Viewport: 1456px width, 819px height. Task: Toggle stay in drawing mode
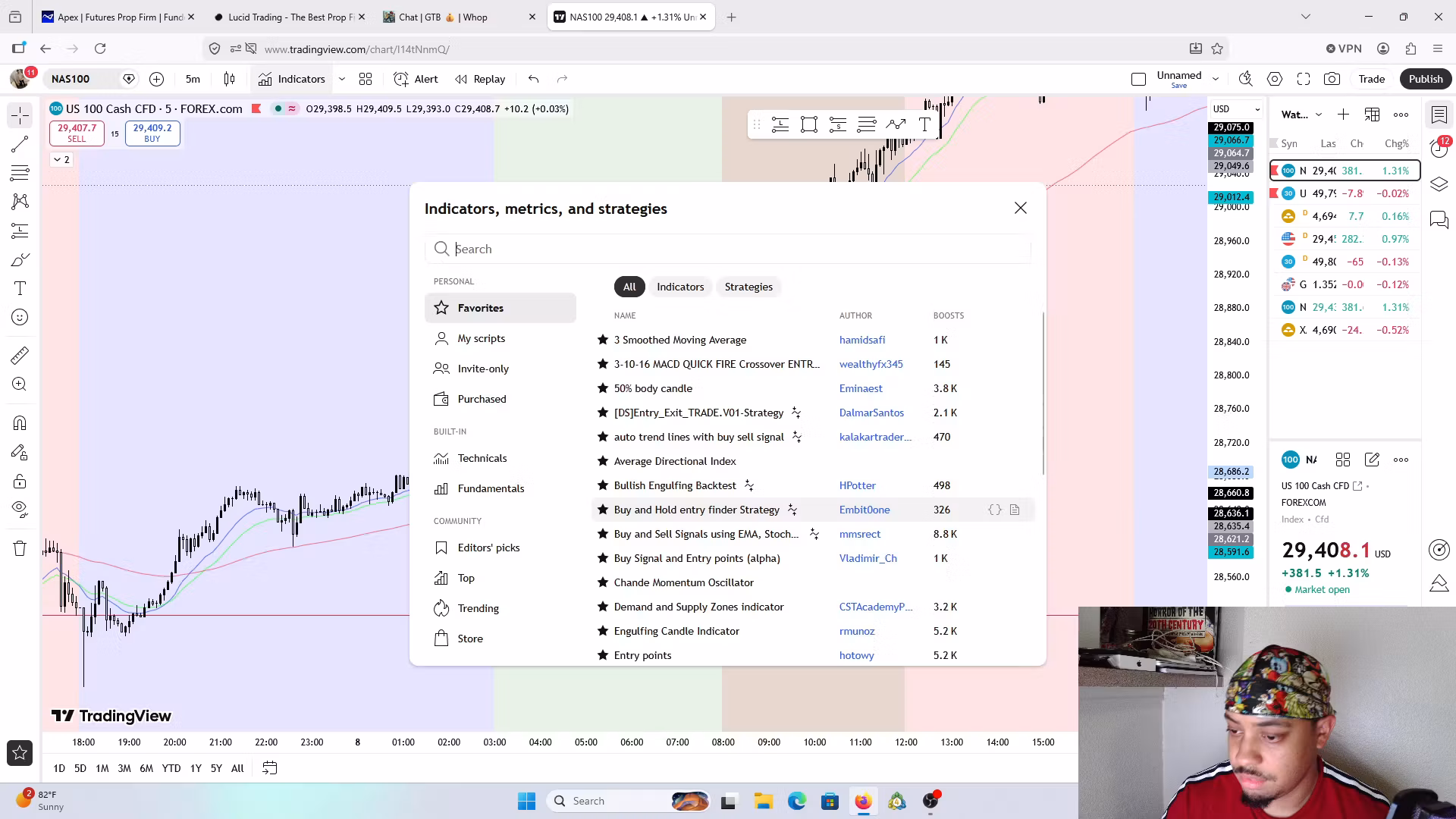(20, 453)
